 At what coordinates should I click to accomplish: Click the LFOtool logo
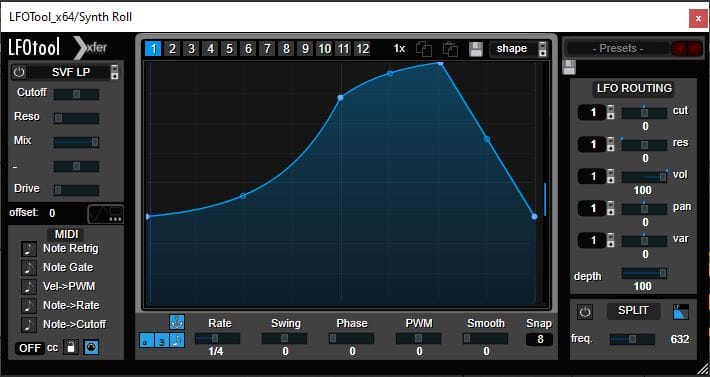pyautogui.click(x=34, y=48)
